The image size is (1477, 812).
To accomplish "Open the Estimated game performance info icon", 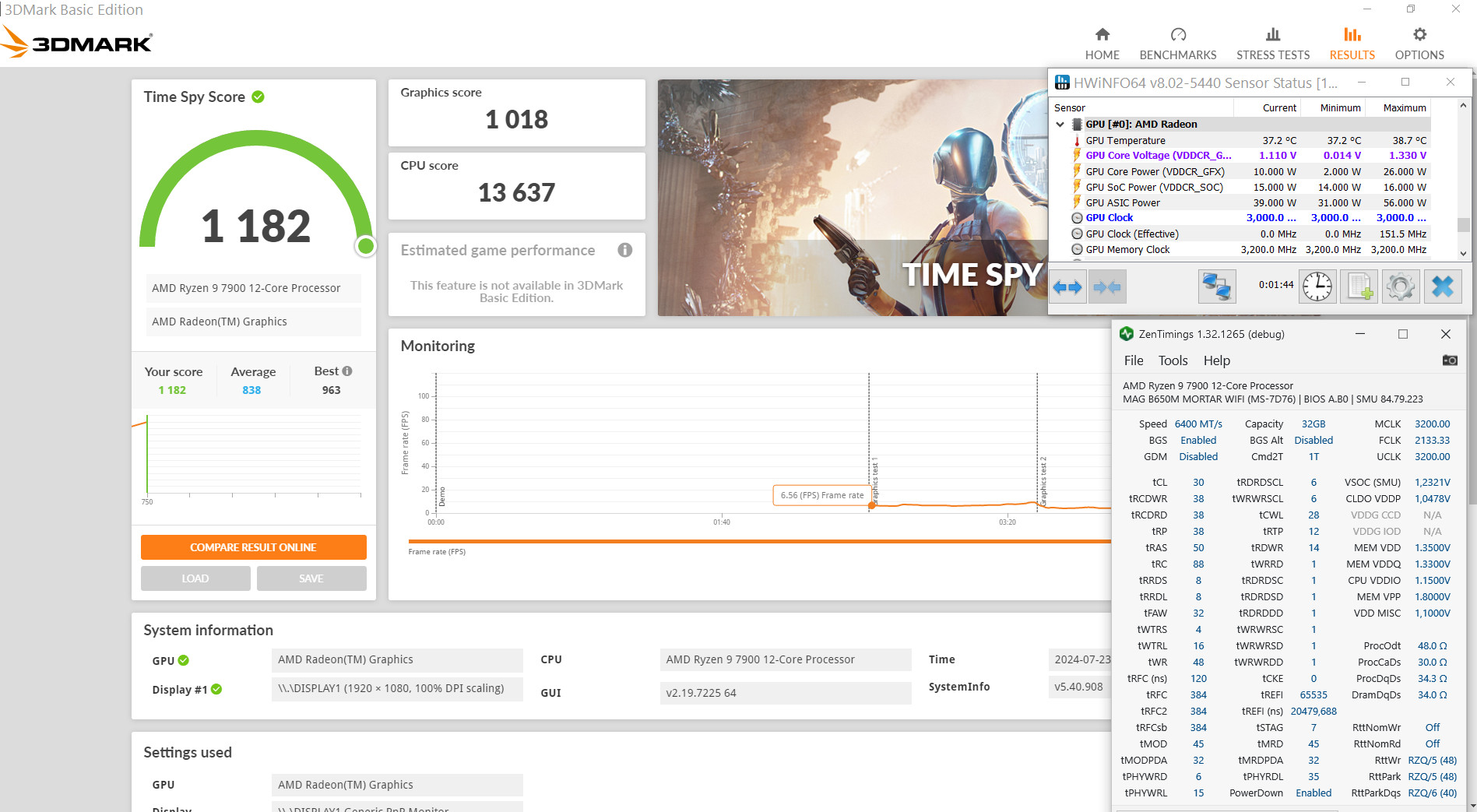I will tap(624, 250).
